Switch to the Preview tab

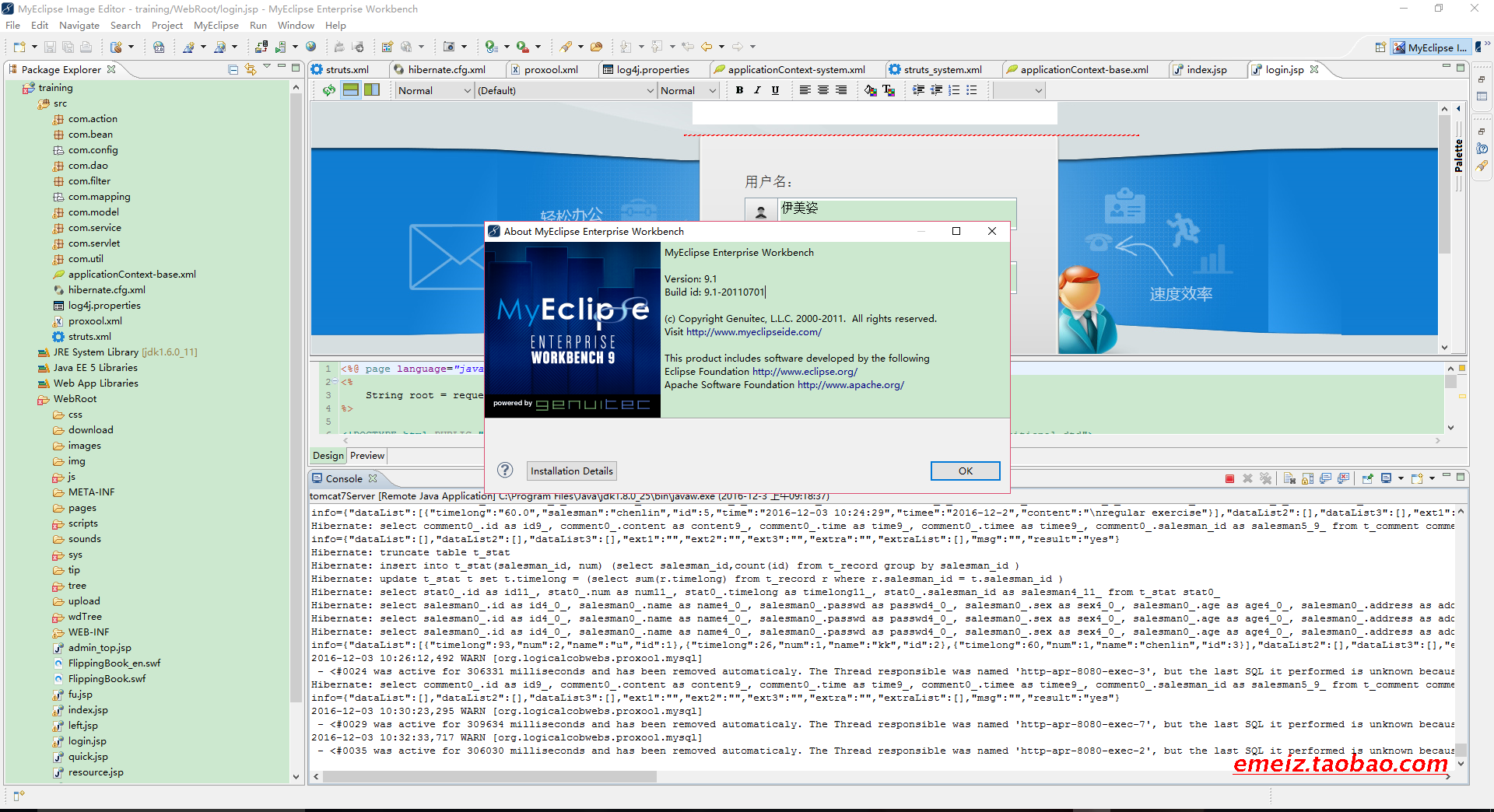(367, 456)
